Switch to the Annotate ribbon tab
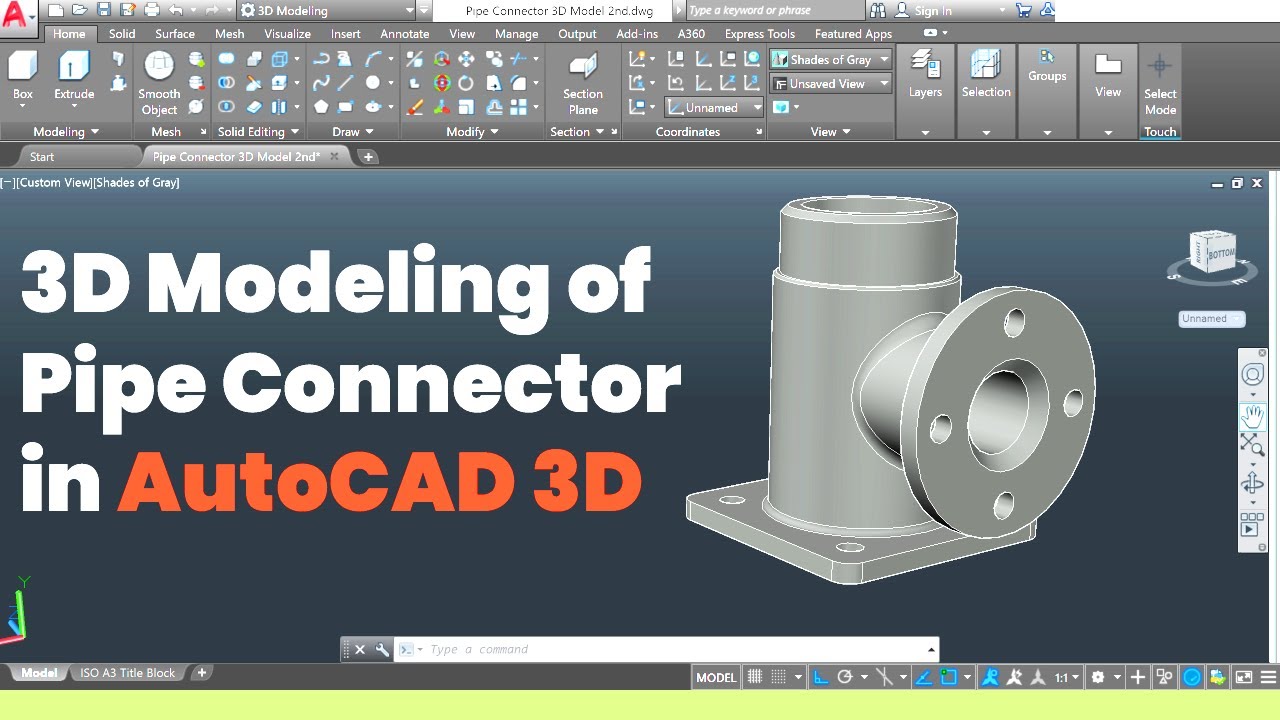The image size is (1280, 720). click(405, 34)
